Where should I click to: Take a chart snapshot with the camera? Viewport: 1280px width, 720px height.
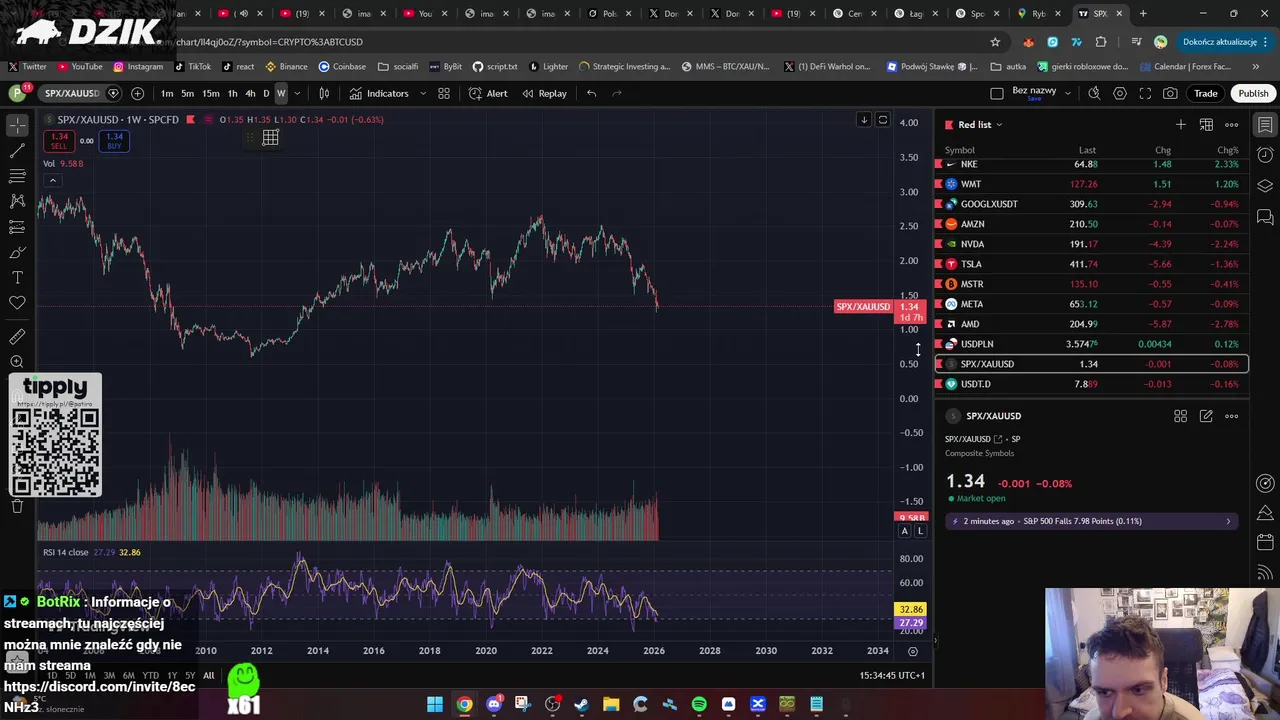click(1170, 93)
